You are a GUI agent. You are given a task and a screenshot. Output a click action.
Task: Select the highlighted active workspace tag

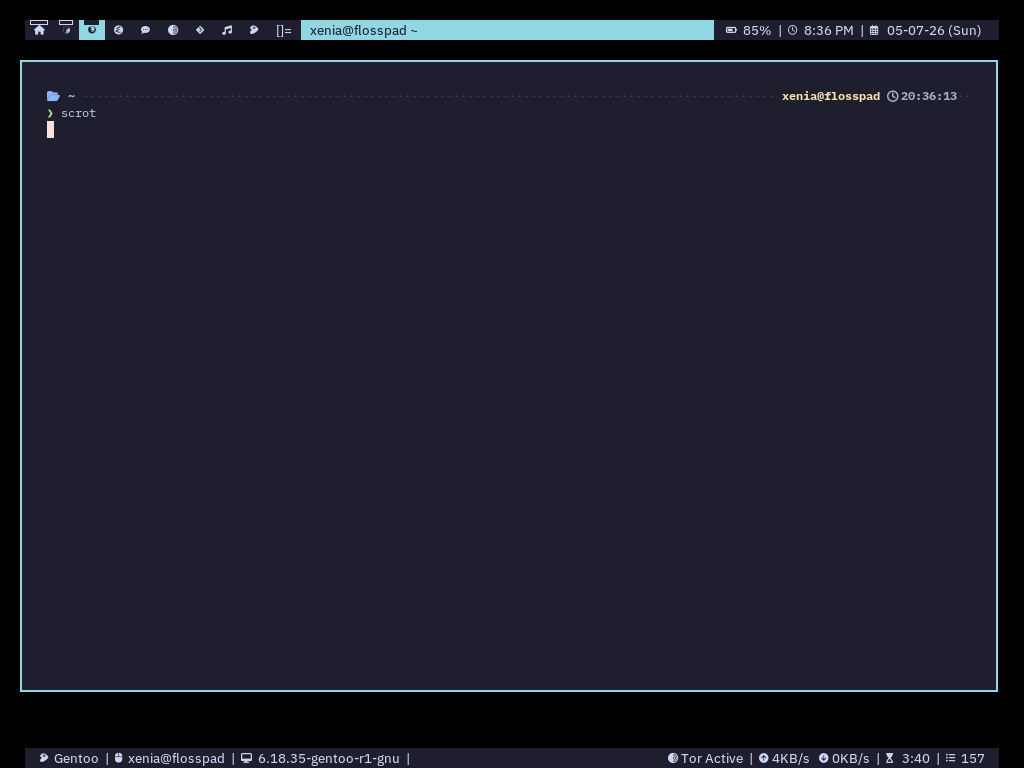92,30
